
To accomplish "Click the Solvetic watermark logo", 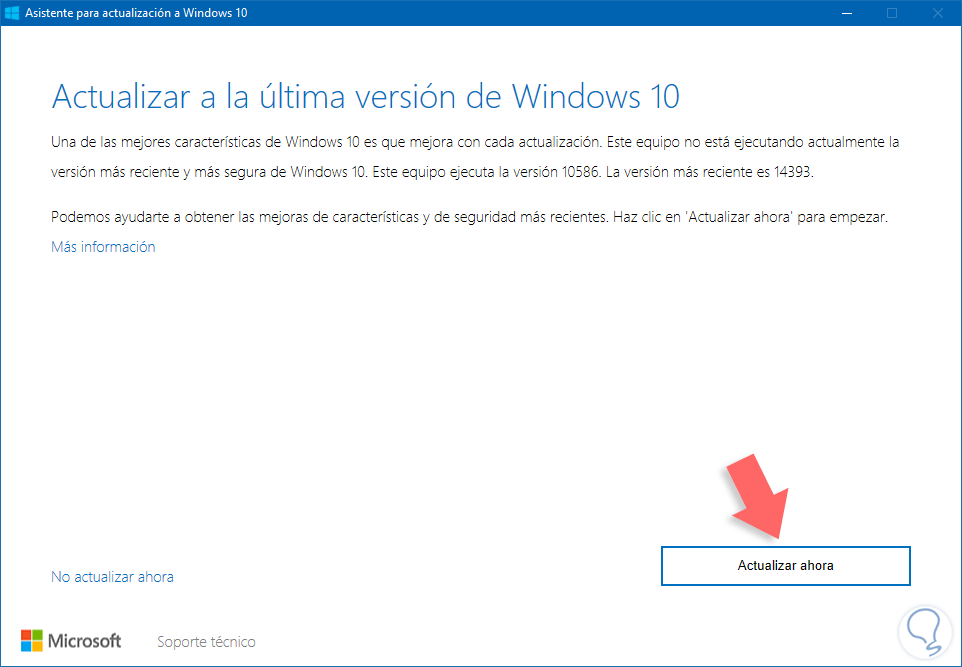I will (x=926, y=631).
